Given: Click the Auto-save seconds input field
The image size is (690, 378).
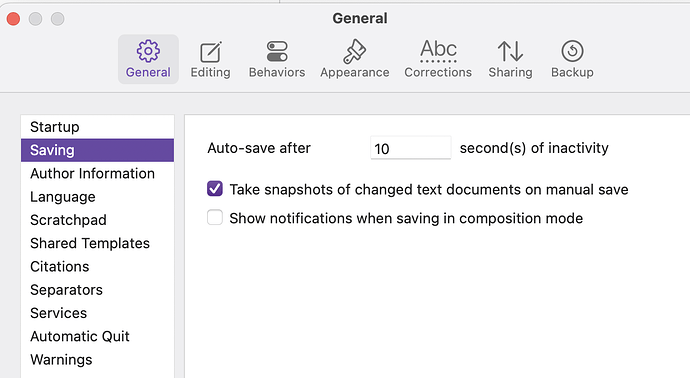Looking at the screenshot, I should 411,148.
